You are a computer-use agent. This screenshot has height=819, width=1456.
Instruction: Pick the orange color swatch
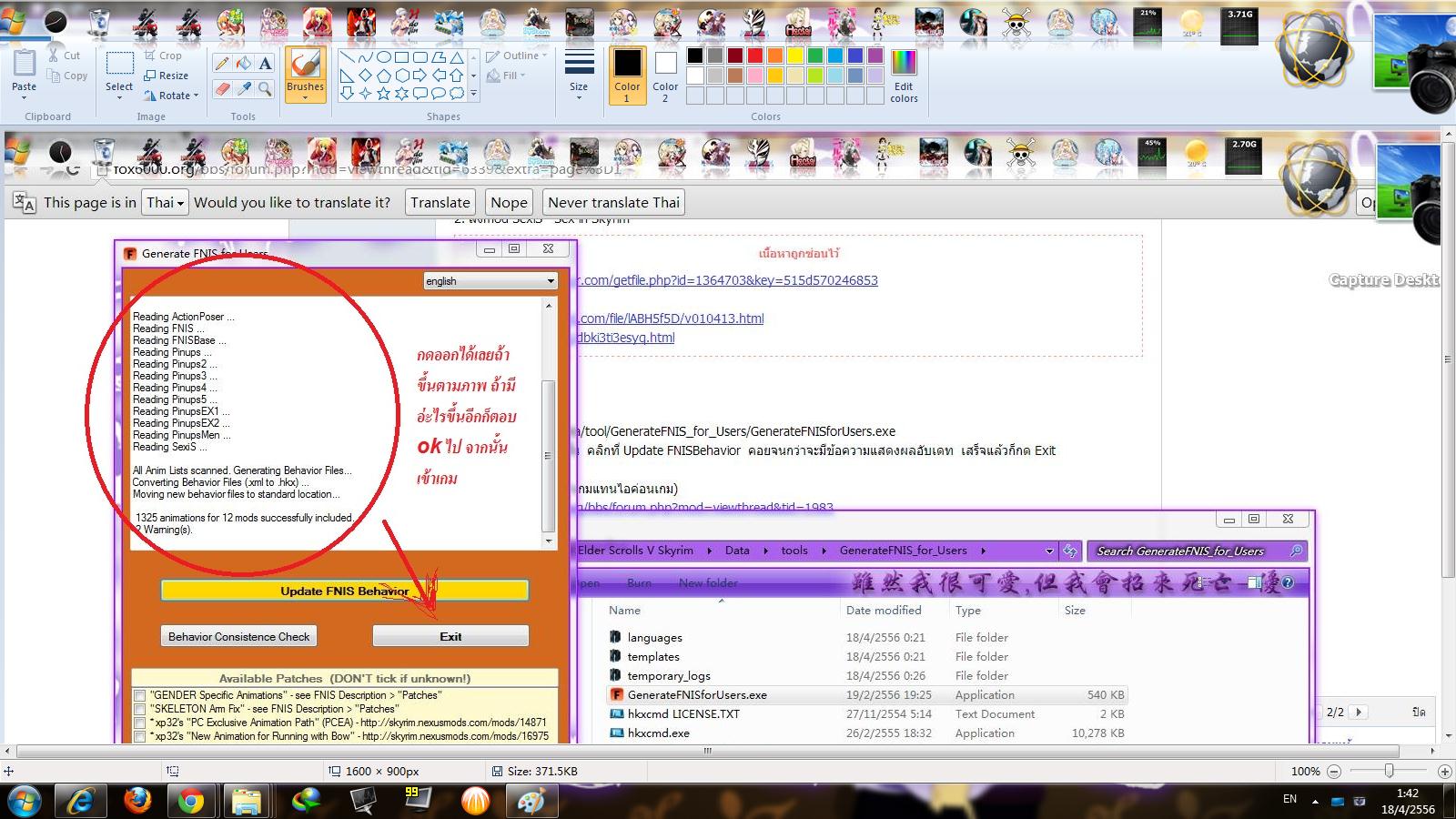pos(774,56)
